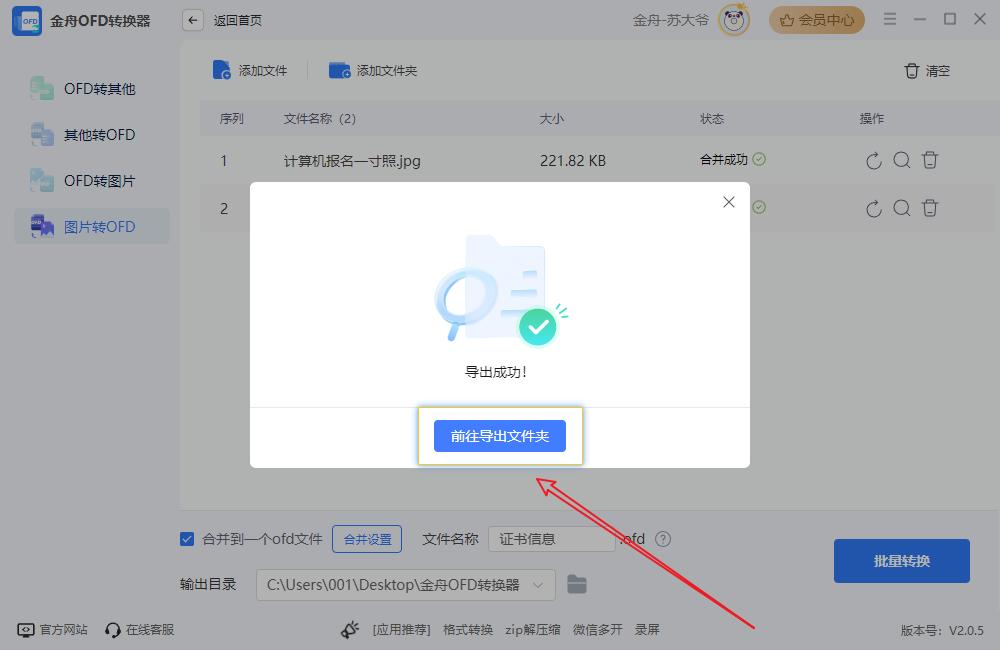Click the help question mark next to .ofd
Viewport: 1000px width, 650px height.
click(x=662, y=539)
